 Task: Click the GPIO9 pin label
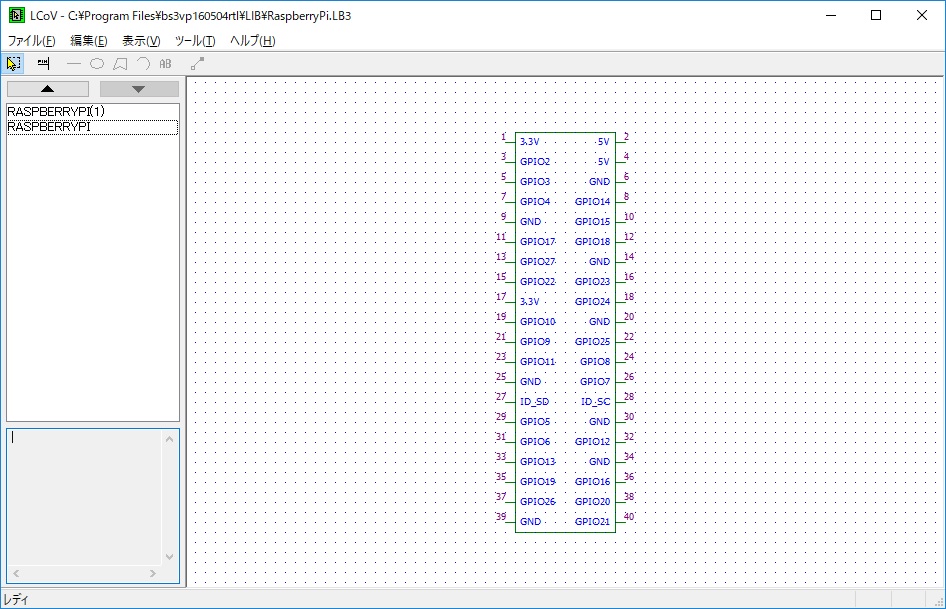(535, 342)
